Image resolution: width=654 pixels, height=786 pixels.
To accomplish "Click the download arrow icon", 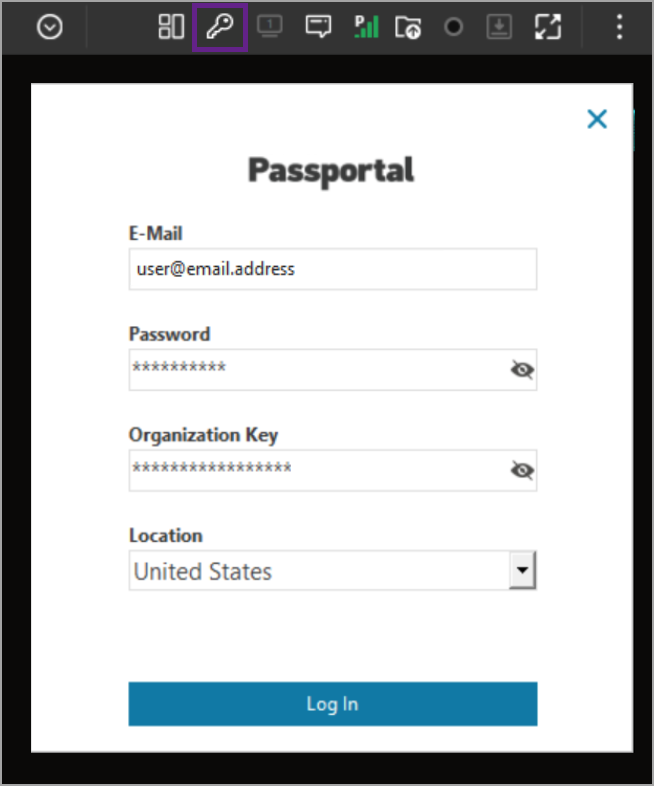I will [498, 27].
